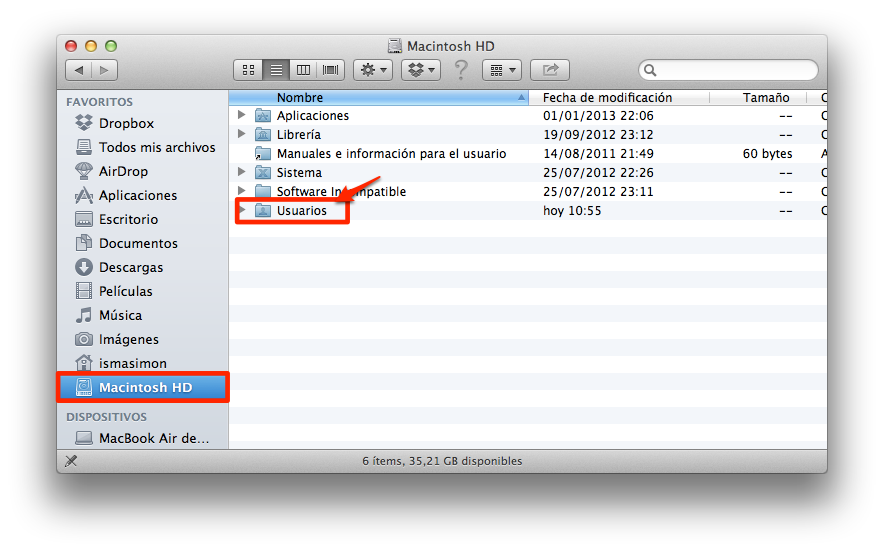
Task: Click the date 25/07/2012 22:26
Action: [598, 173]
